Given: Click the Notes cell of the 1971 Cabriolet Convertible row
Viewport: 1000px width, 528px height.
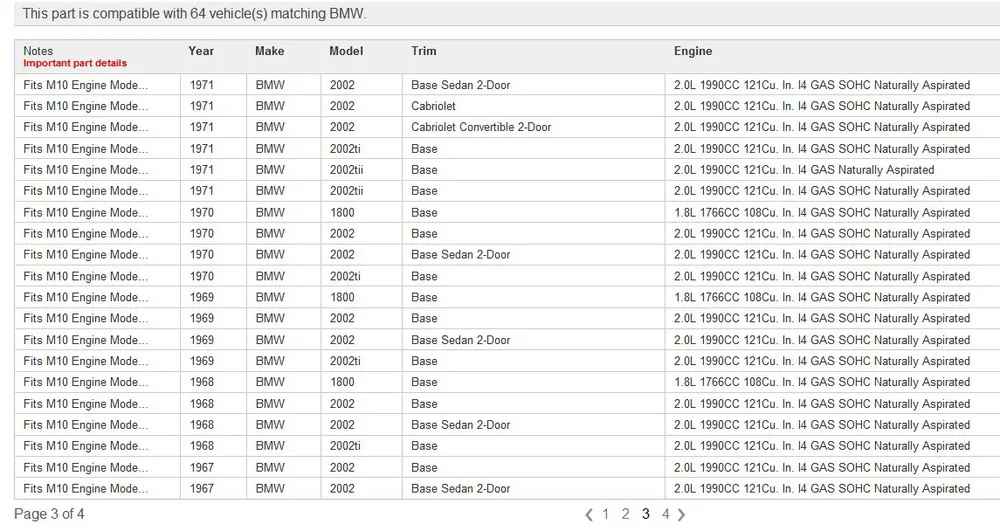Looking at the screenshot, I should [85, 127].
